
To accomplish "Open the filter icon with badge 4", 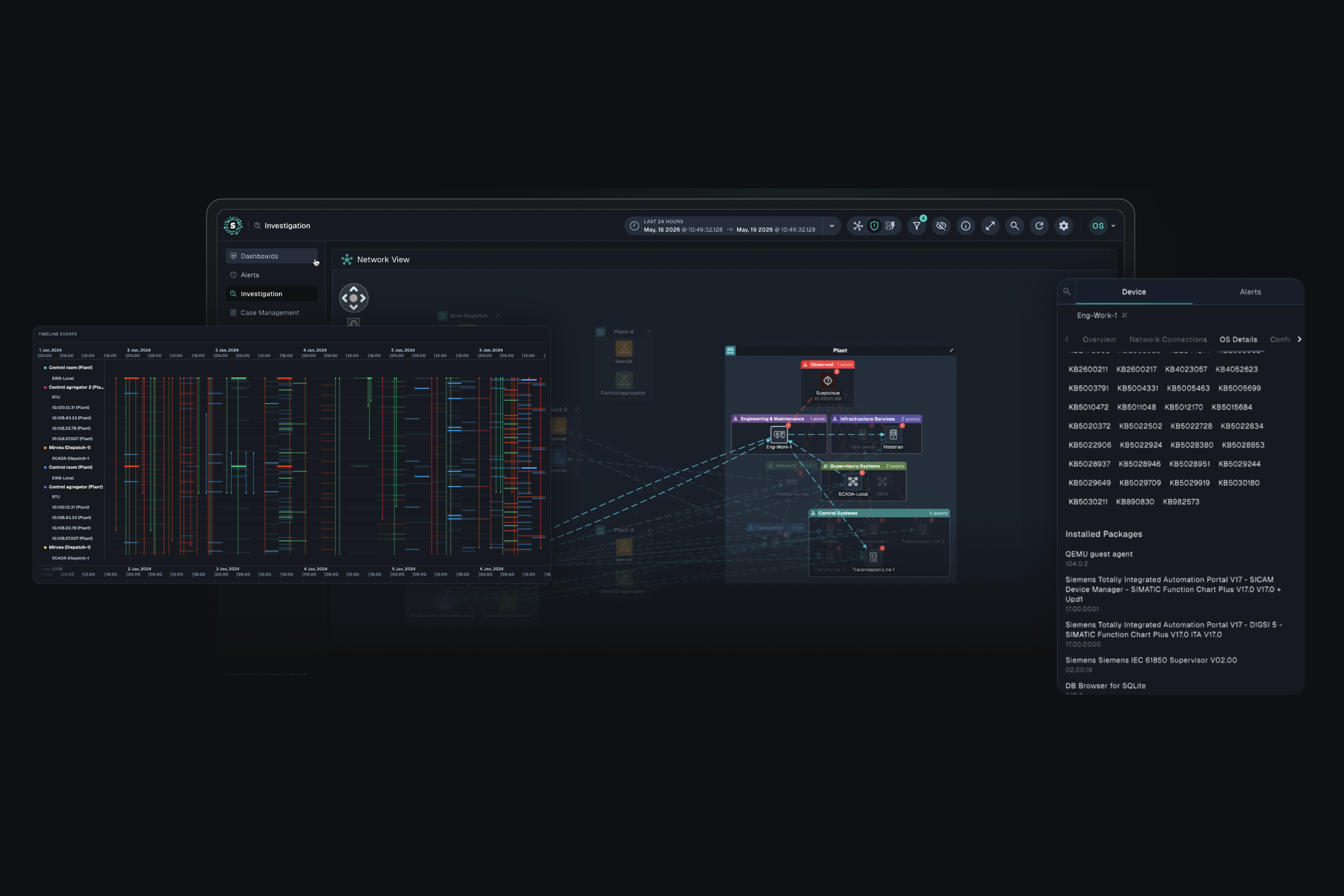I will (917, 226).
